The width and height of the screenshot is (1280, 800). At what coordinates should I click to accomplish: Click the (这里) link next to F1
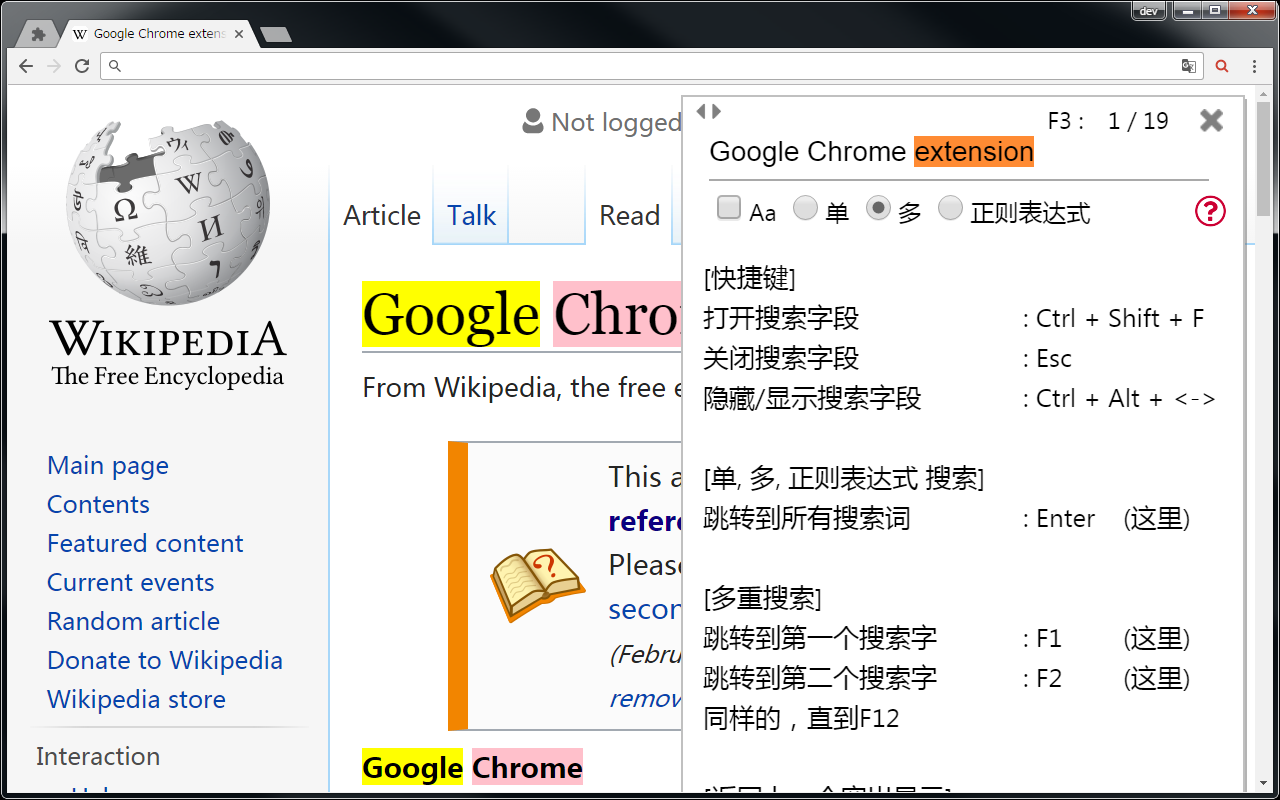pos(1156,639)
